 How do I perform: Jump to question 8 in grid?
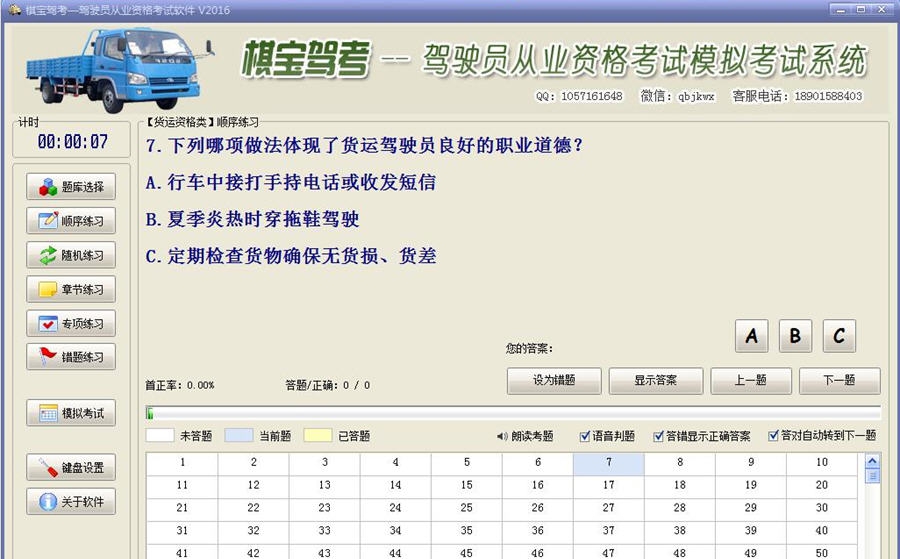pos(680,463)
